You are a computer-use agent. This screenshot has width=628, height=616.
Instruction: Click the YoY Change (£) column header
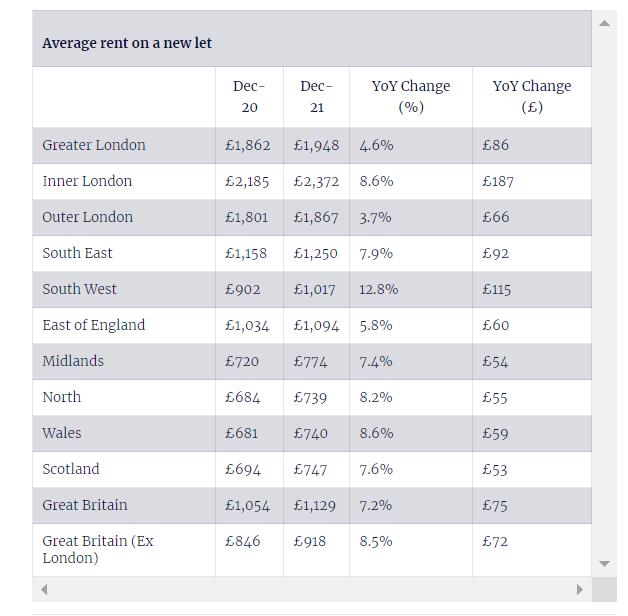(532, 97)
